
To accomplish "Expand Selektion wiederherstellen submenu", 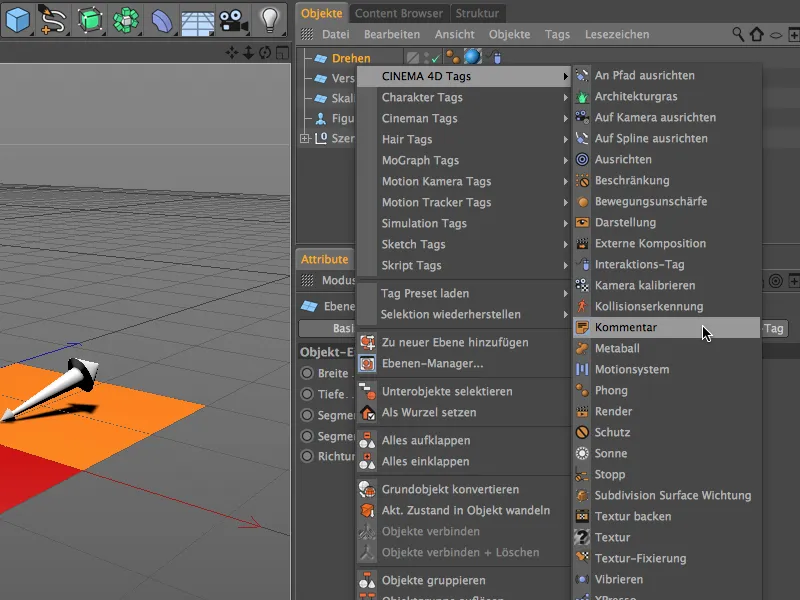I will click(463, 314).
